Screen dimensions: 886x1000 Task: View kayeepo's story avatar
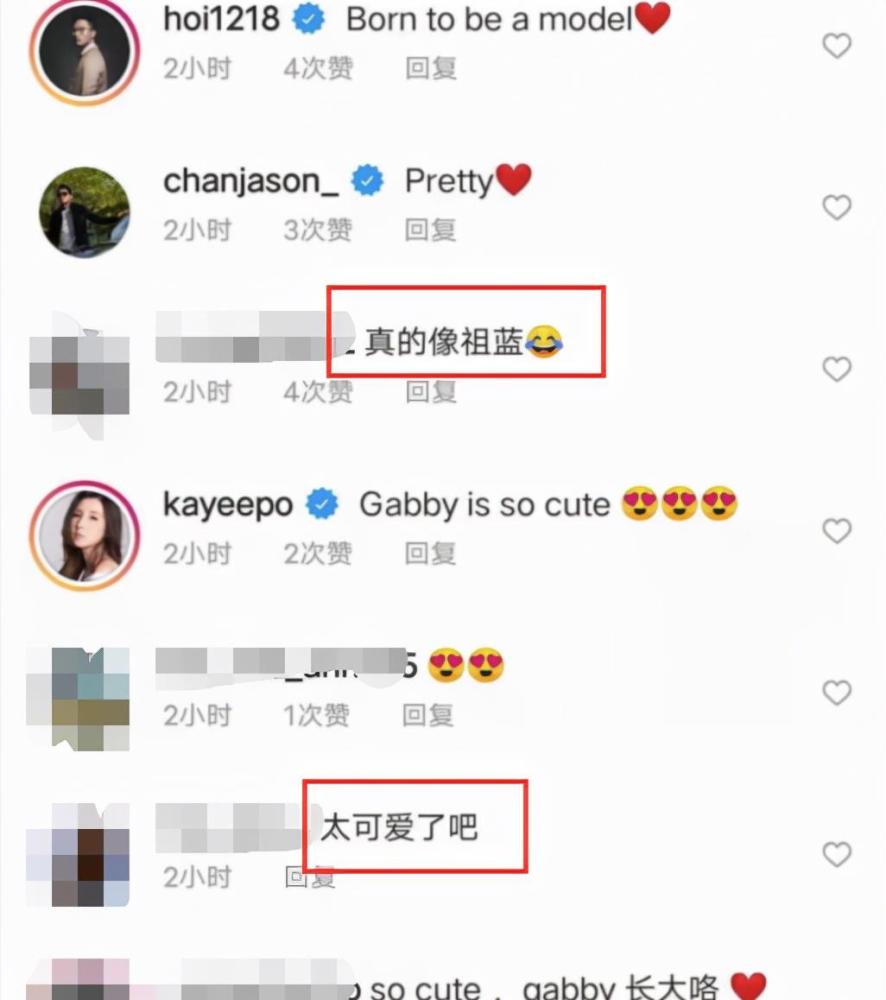click(x=84, y=536)
